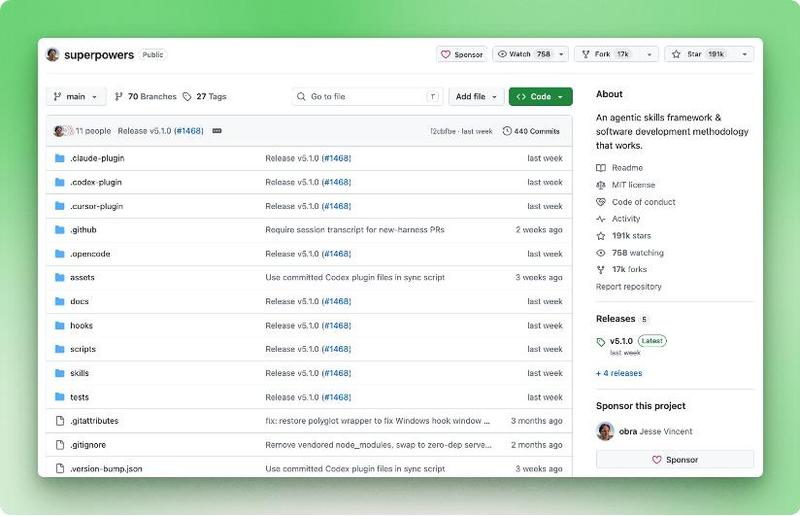Viewport: 800px width, 516px height.
Task: View the 27 Tags link
Action: pos(205,96)
